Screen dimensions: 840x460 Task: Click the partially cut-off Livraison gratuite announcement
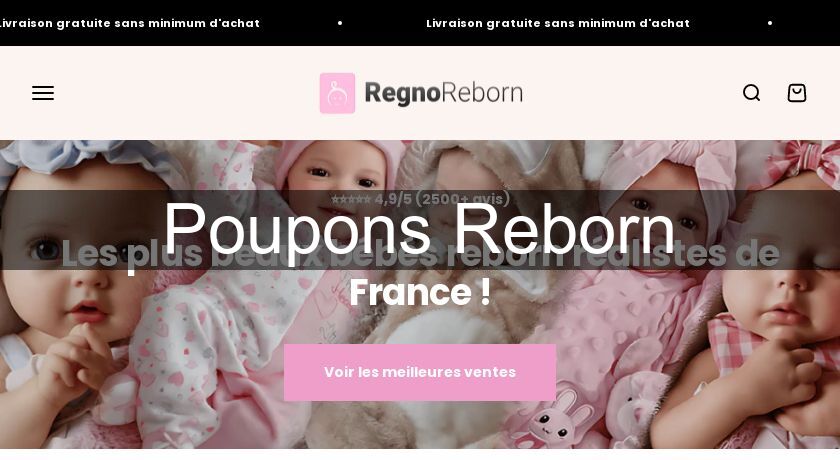pos(130,23)
